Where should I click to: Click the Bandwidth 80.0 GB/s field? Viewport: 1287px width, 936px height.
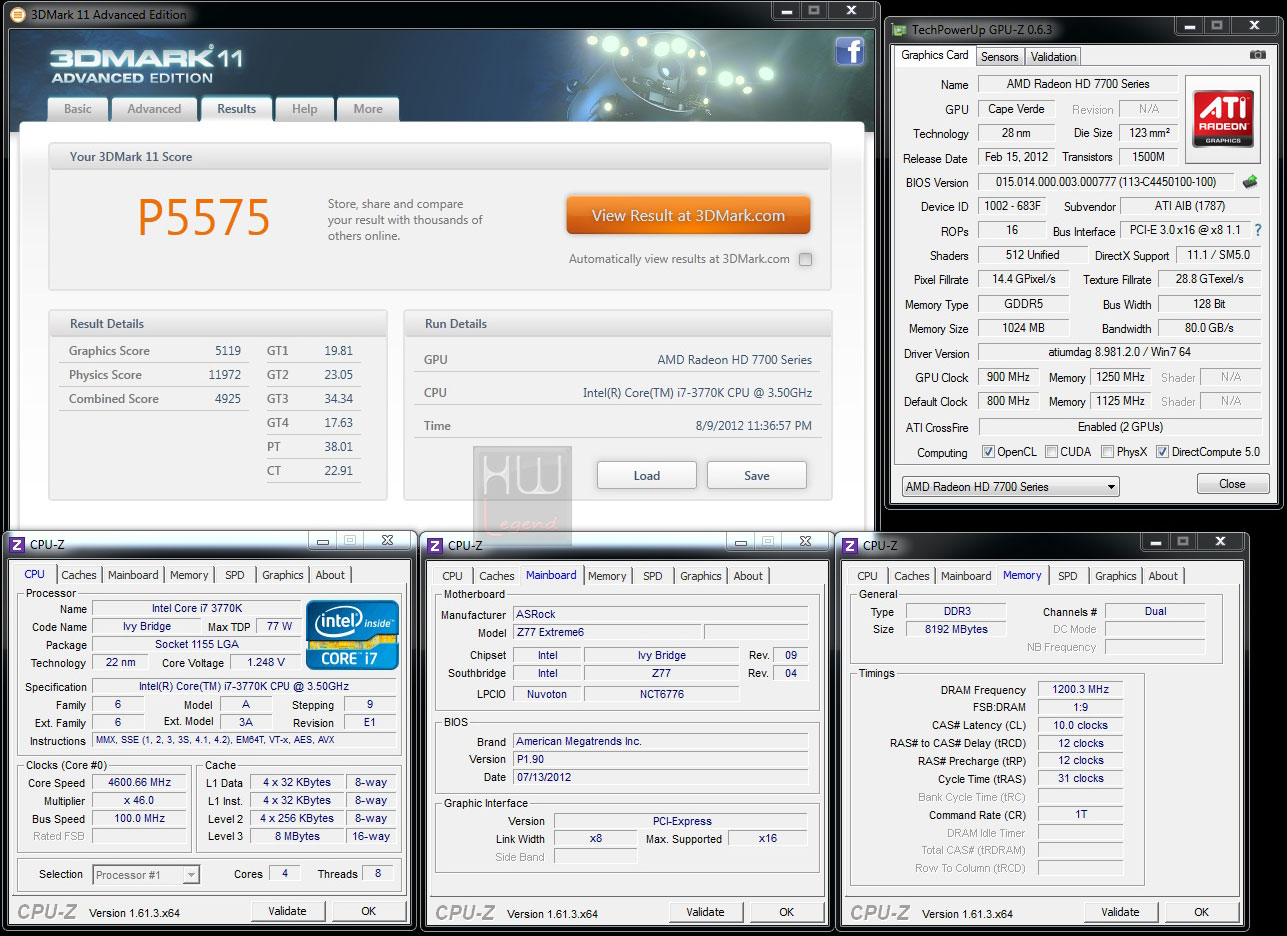pyautogui.click(x=1209, y=328)
